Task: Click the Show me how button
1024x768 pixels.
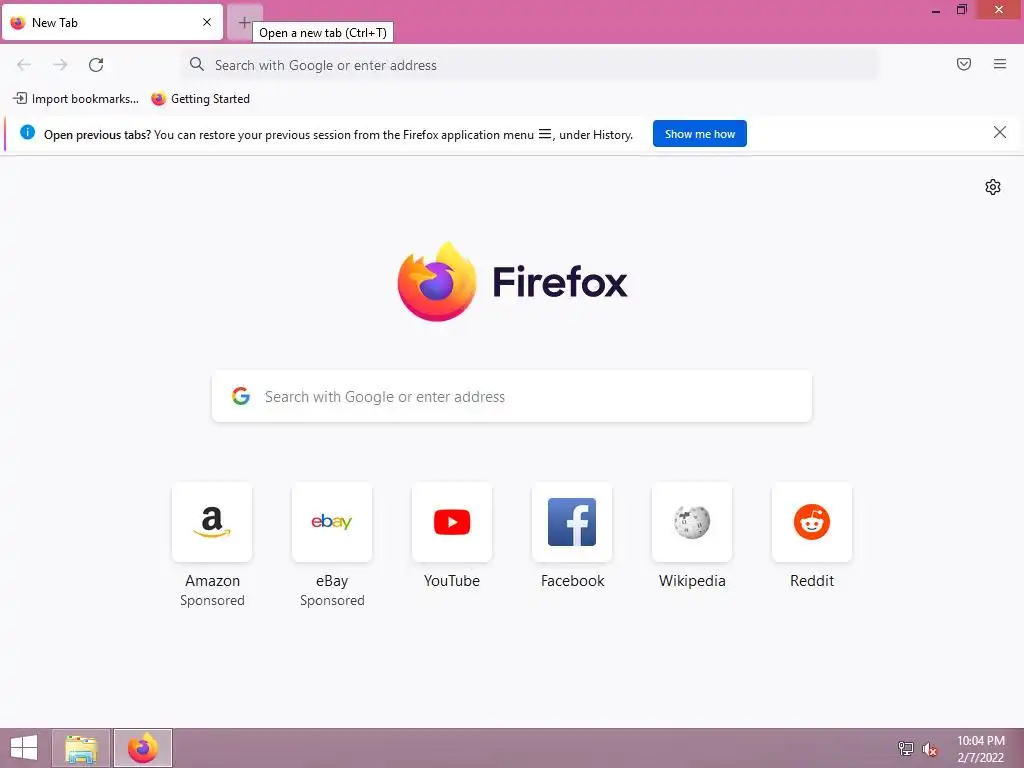Action: [699, 134]
